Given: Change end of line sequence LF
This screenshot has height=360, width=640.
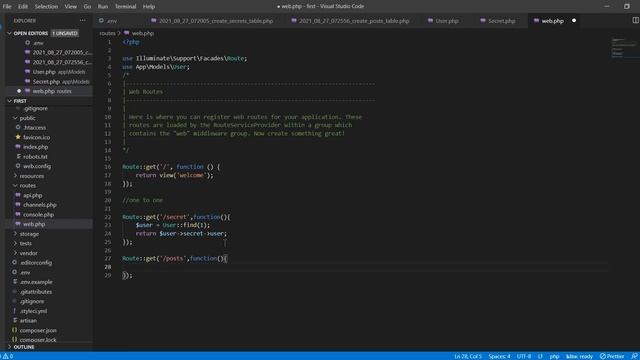Looking at the screenshot, I should pyautogui.click(x=540, y=356).
